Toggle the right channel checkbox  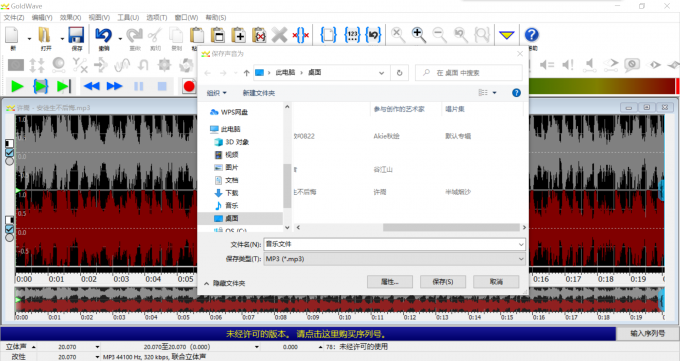[x=9, y=229]
